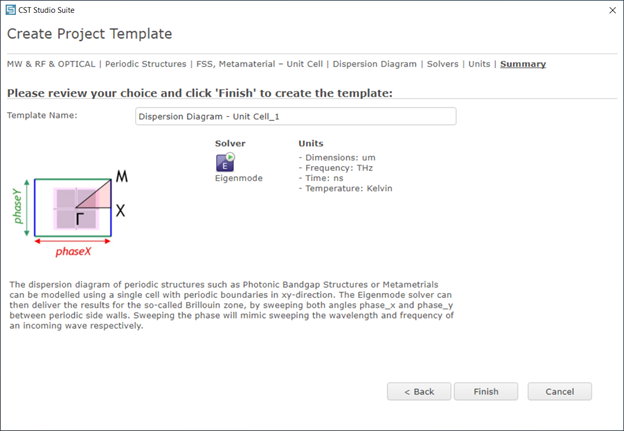This screenshot has height=431, width=624.
Task: Click the Eigenmode solver icon
Action: click(x=225, y=162)
